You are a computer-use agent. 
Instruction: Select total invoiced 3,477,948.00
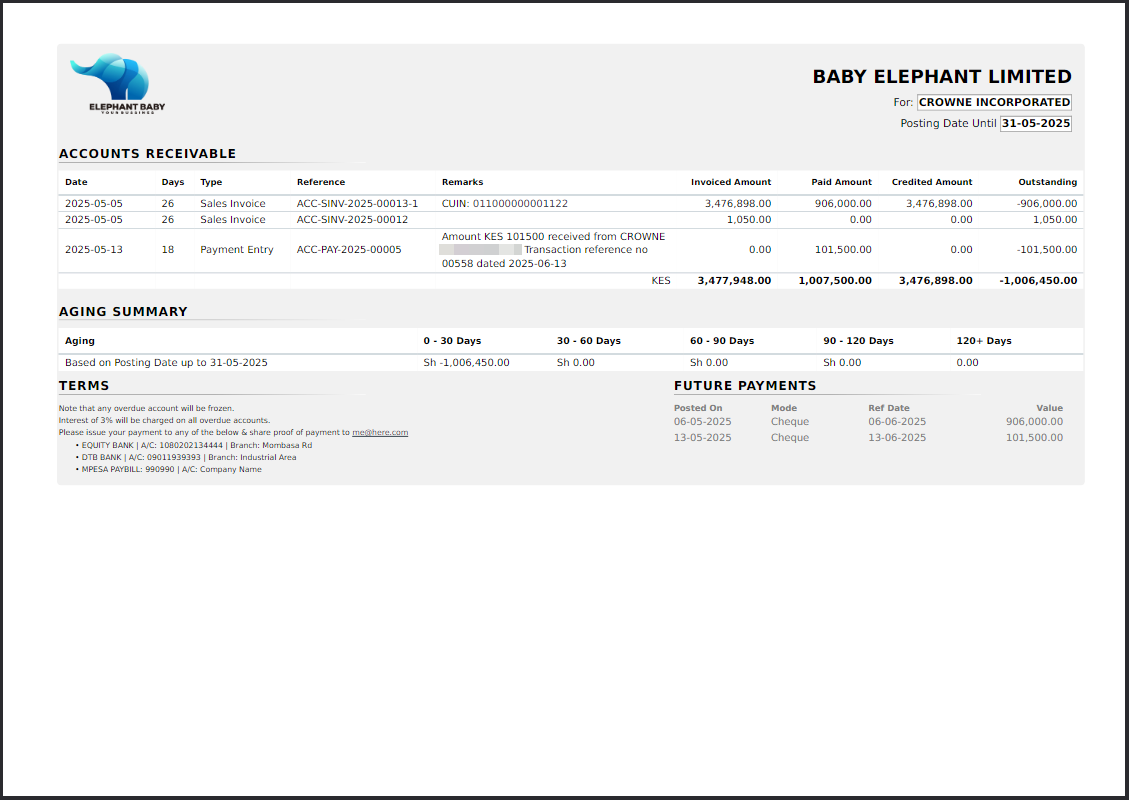coord(734,281)
